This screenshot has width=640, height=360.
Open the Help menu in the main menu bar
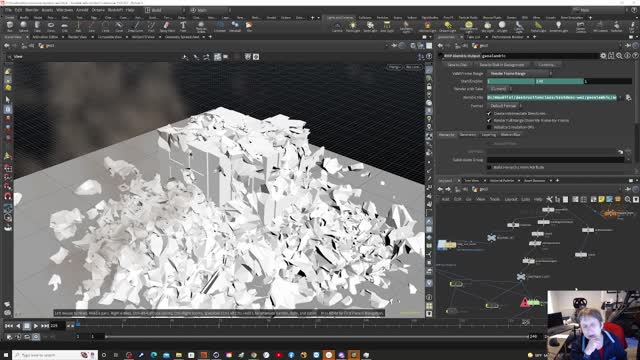pyautogui.click(x=130, y=10)
